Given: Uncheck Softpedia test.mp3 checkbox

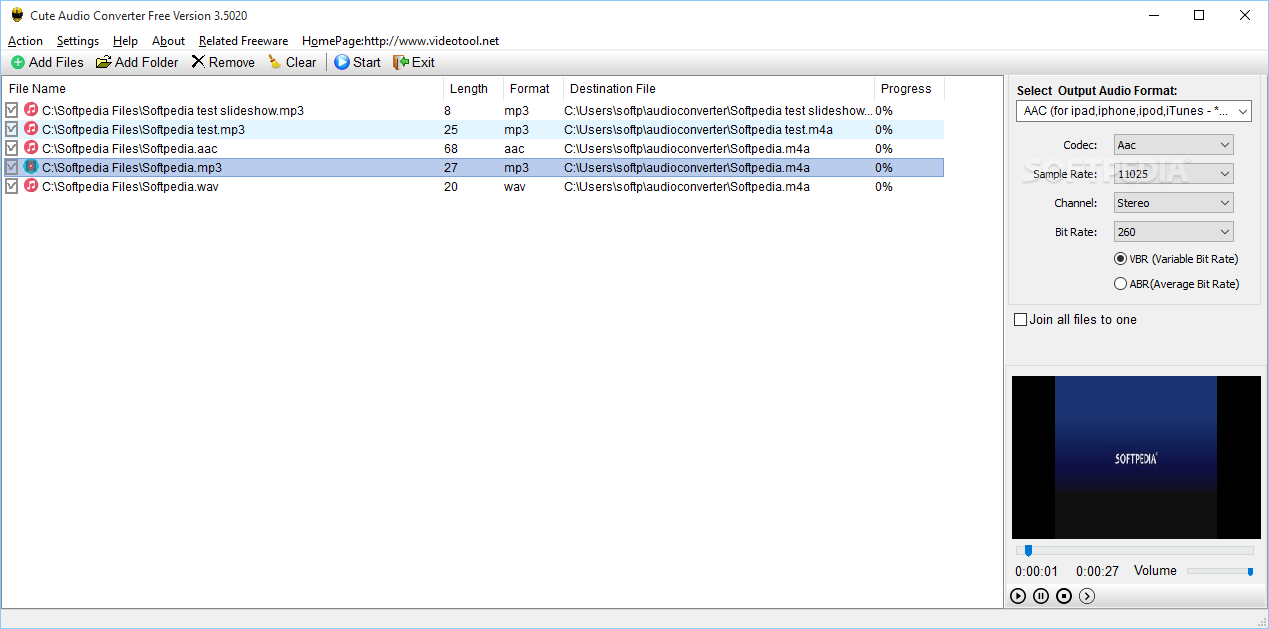Looking at the screenshot, I should coord(12,129).
